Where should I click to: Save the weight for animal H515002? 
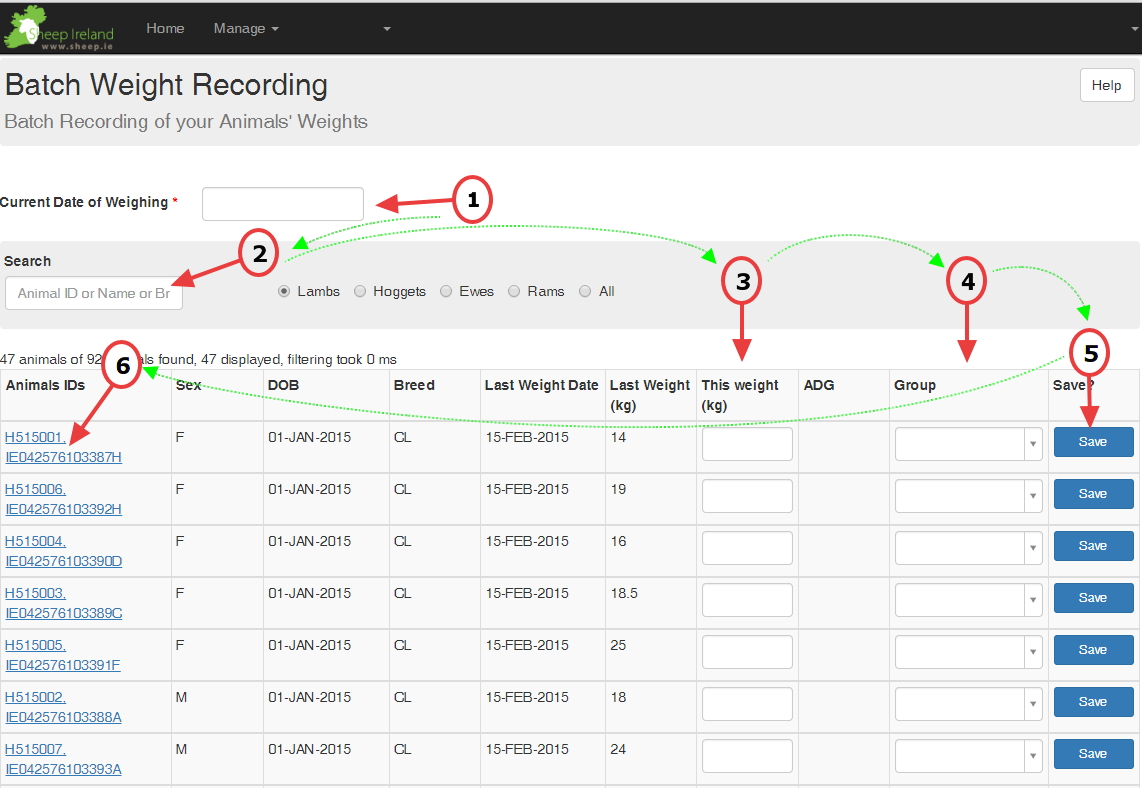click(x=1093, y=702)
